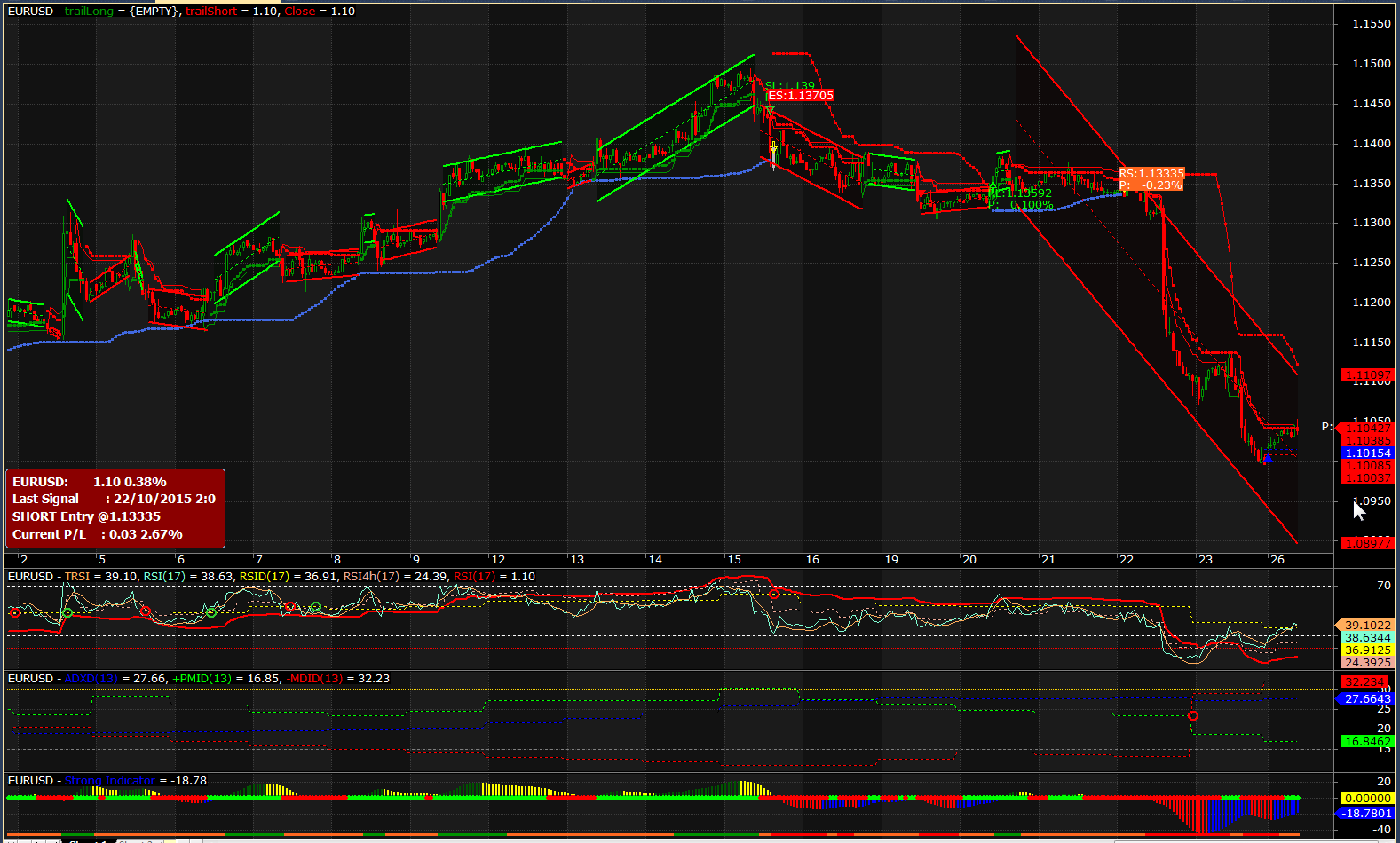The width and height of the screenshot is (1400, 843).
Task: Click the 24.3925 value tag
Action: [1367, 663]
